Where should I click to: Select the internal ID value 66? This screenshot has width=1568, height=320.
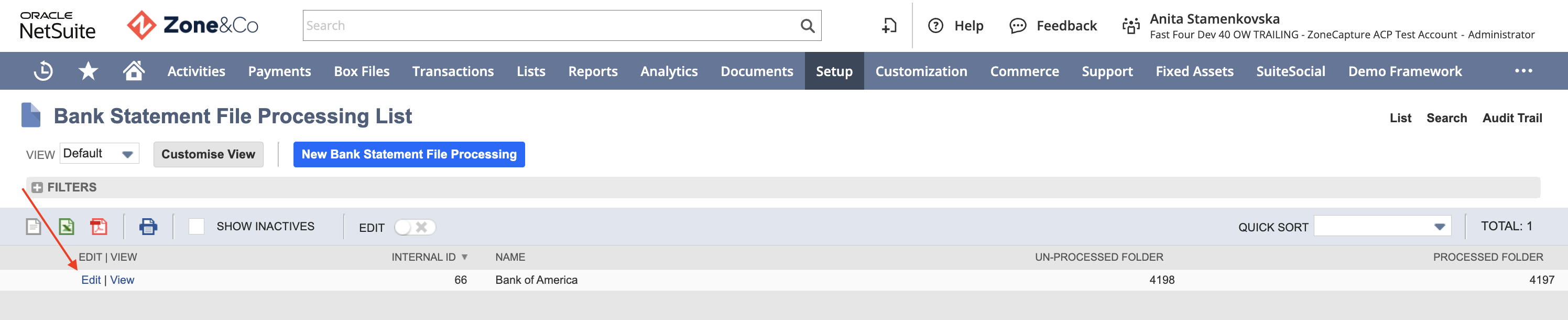point(460,280)
